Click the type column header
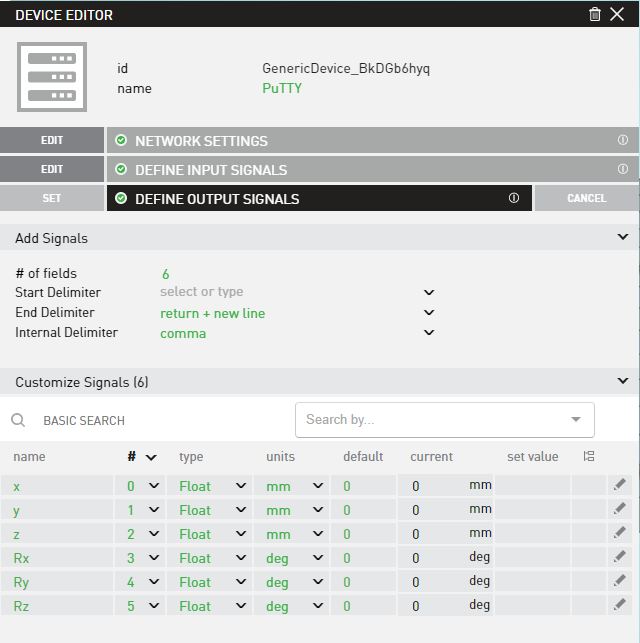The image size is (640, 643). click(191, 457)
